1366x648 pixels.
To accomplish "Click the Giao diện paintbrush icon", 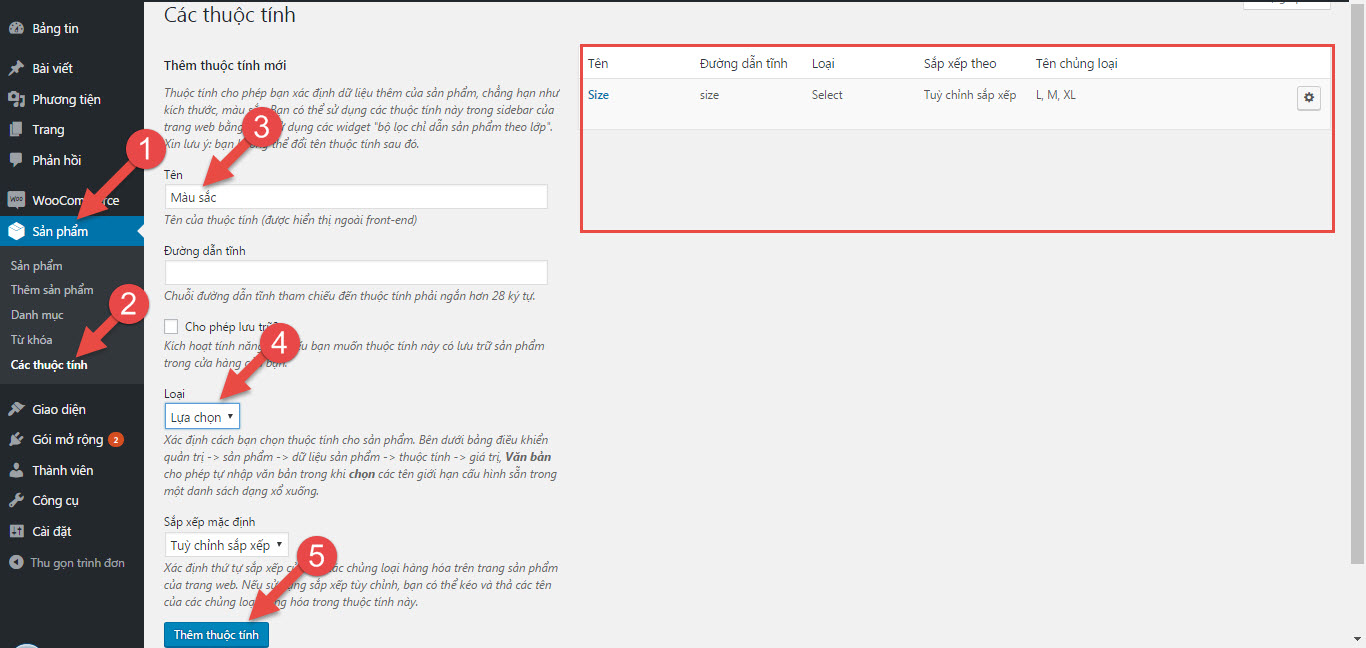I will point(16,409).
